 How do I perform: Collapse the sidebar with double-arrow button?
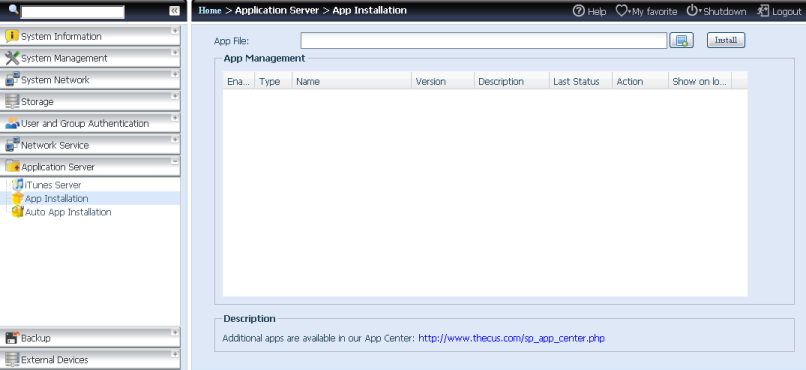pos(175,11)
